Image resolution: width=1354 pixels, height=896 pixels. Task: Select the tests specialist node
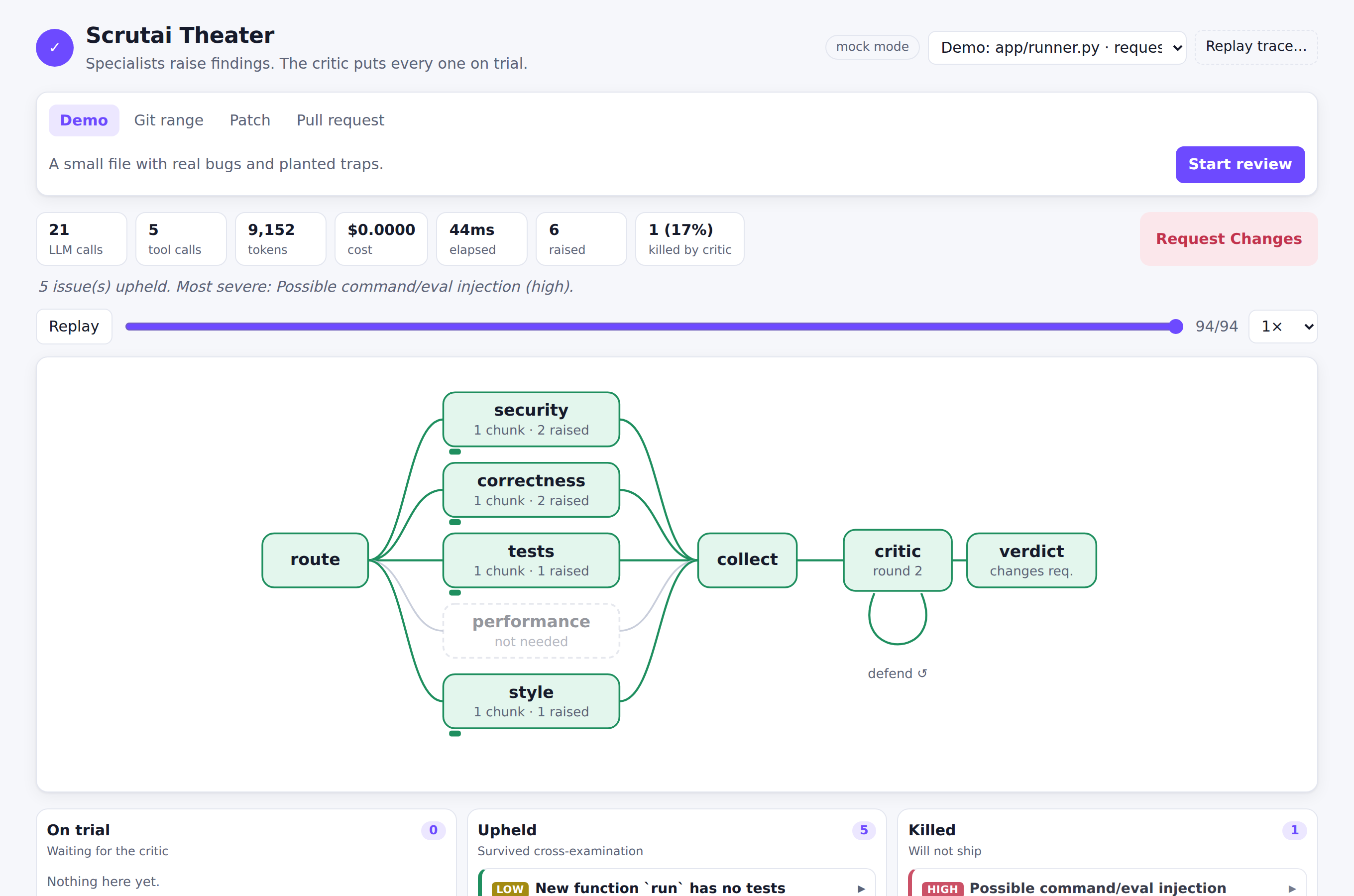click(x=531, y=560)
